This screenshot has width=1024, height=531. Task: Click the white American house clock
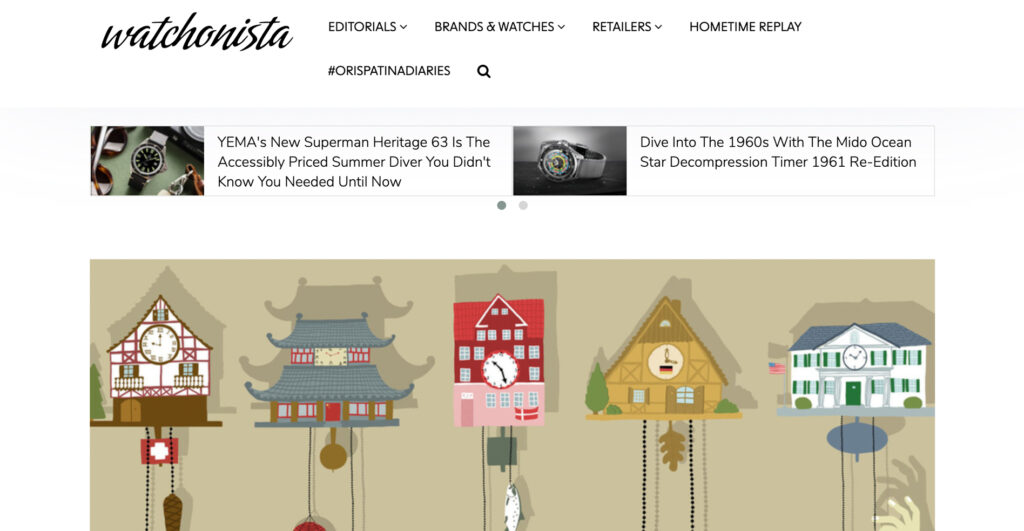[x=856, y=369]
